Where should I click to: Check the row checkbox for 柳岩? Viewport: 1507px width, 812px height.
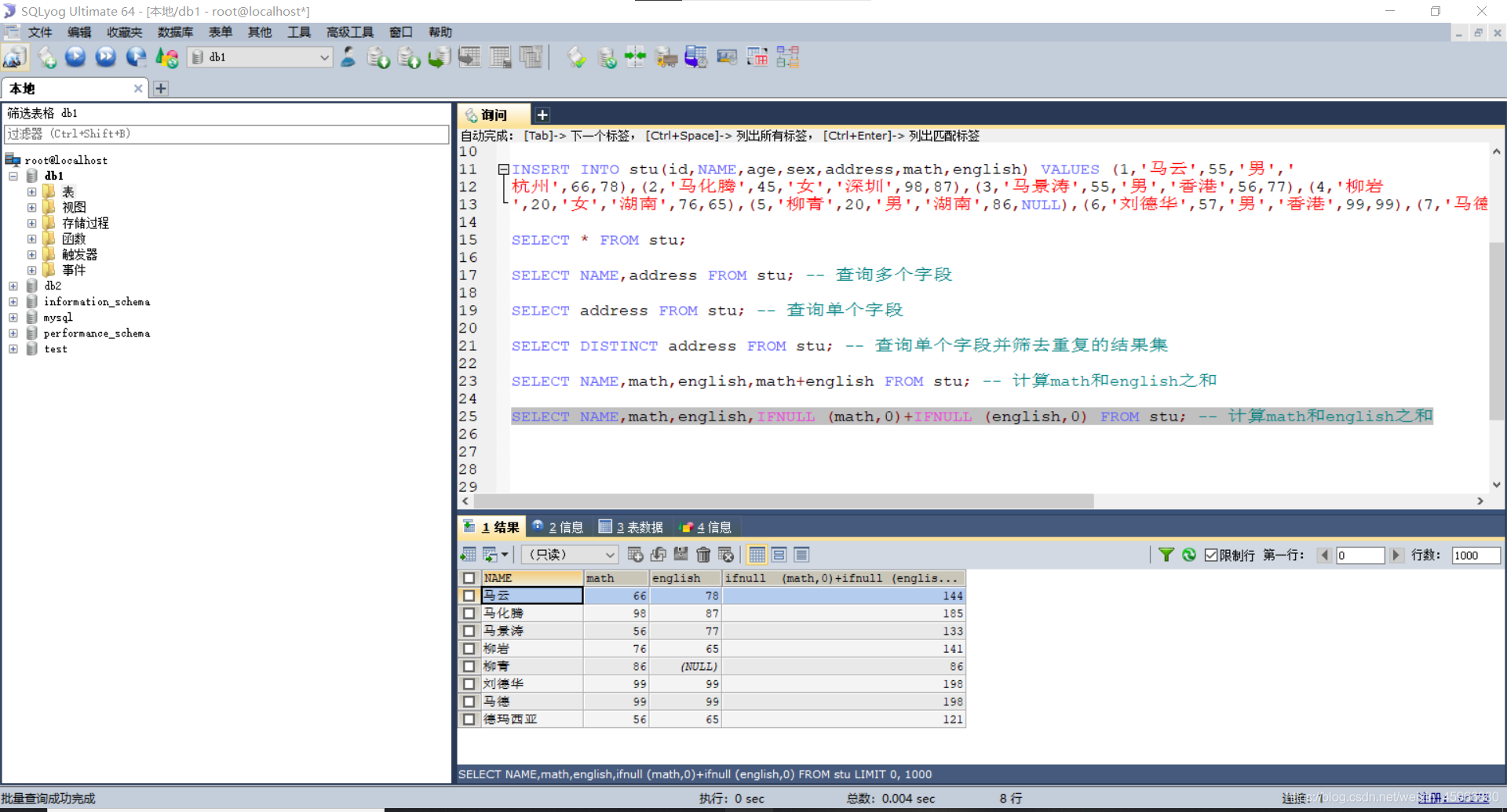tap(469, 649)
